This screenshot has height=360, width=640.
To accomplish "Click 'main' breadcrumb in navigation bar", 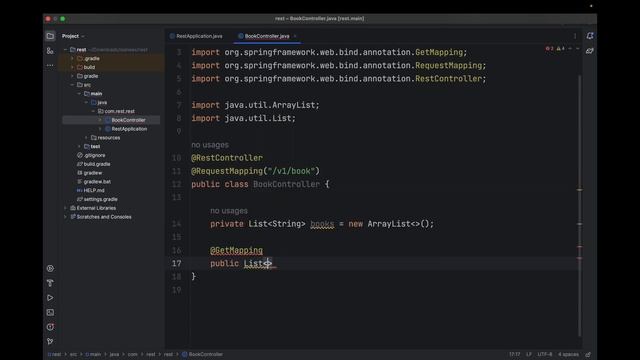I will click(x=93, y=354).
